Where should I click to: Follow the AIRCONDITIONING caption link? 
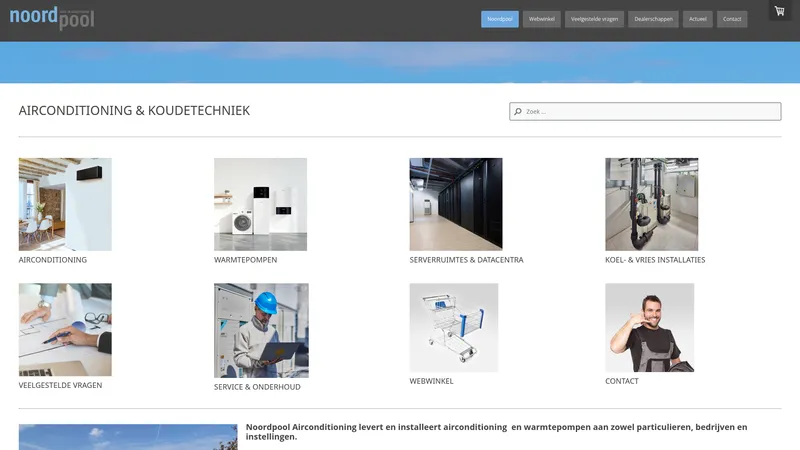pyautogui.click(x=53, y=260)
